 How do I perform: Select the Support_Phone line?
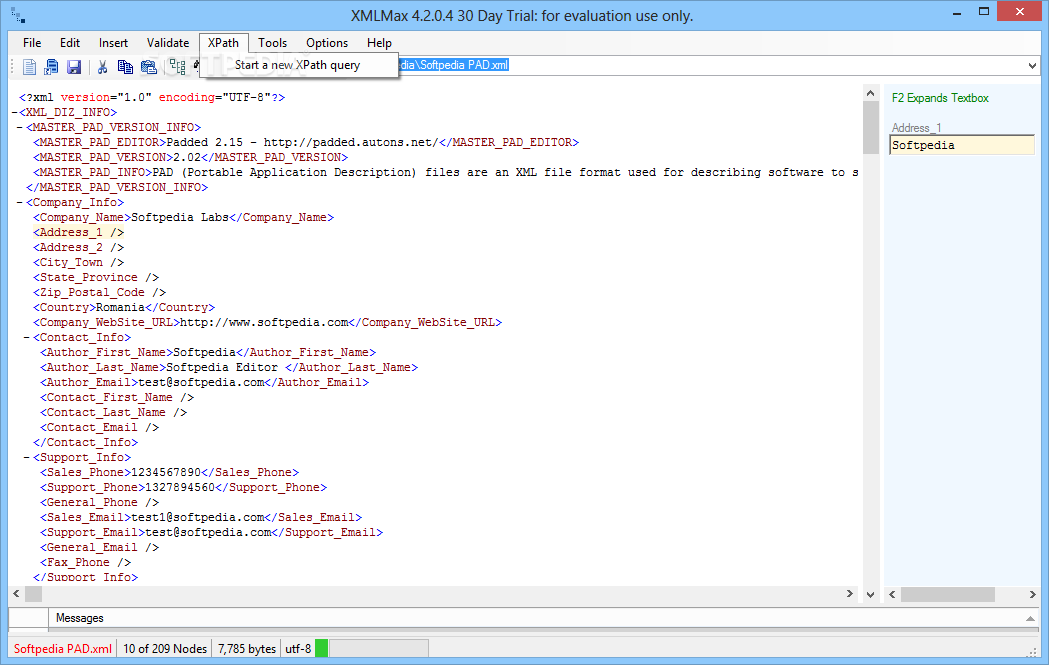coord(184,487)
